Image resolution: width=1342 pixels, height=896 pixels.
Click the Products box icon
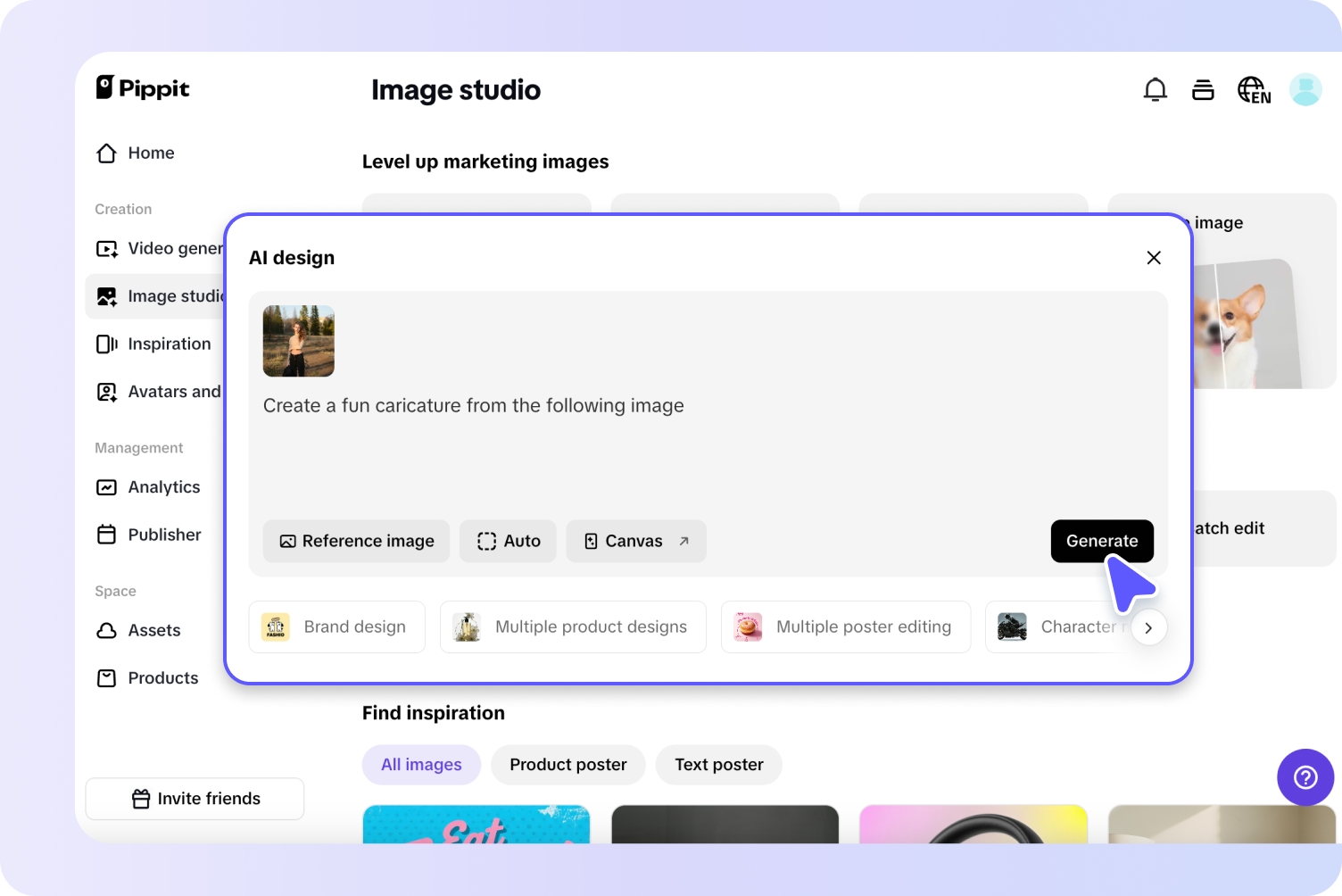[x=107, y=678]
